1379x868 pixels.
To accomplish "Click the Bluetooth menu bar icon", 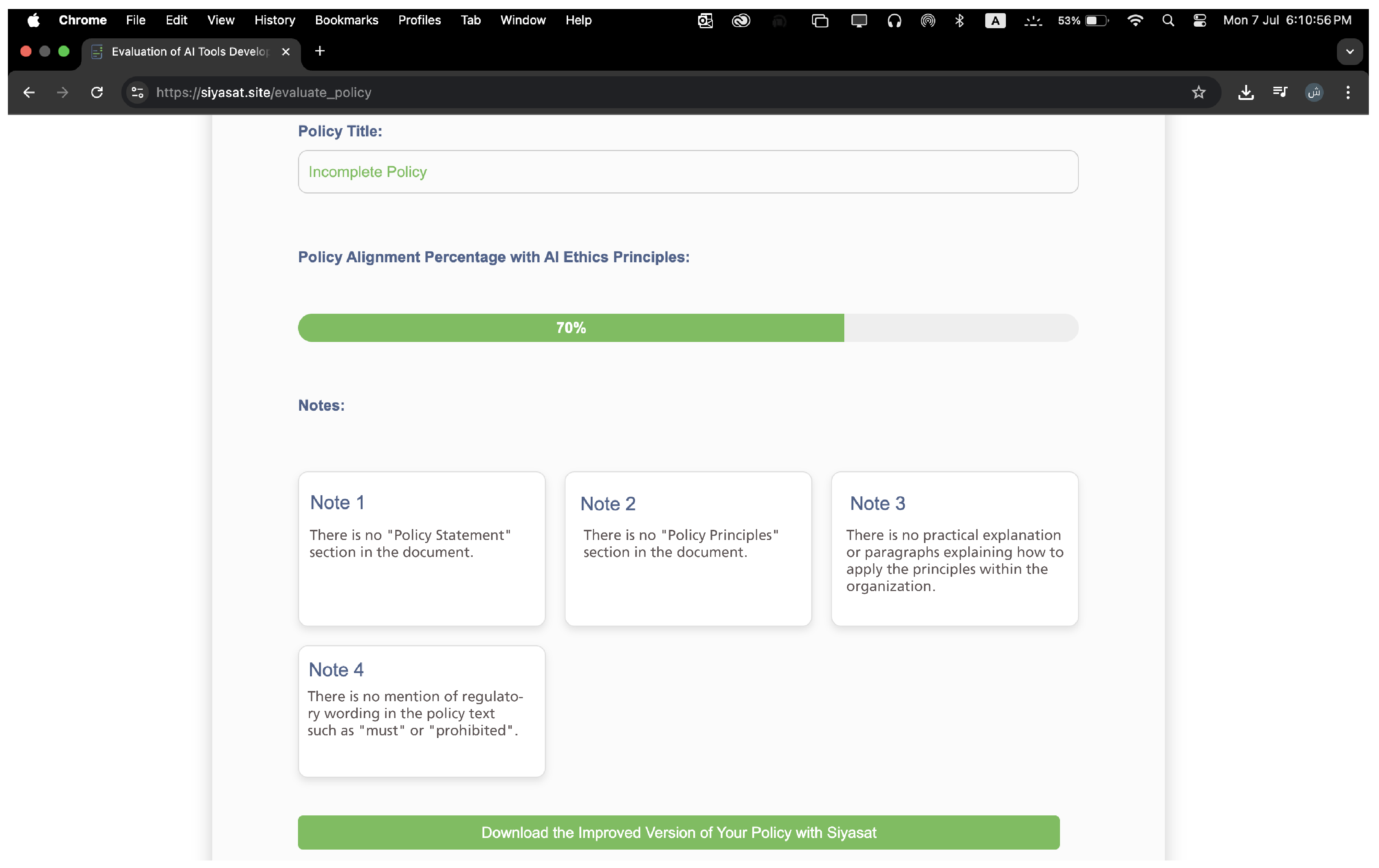I will coord(959,21).
